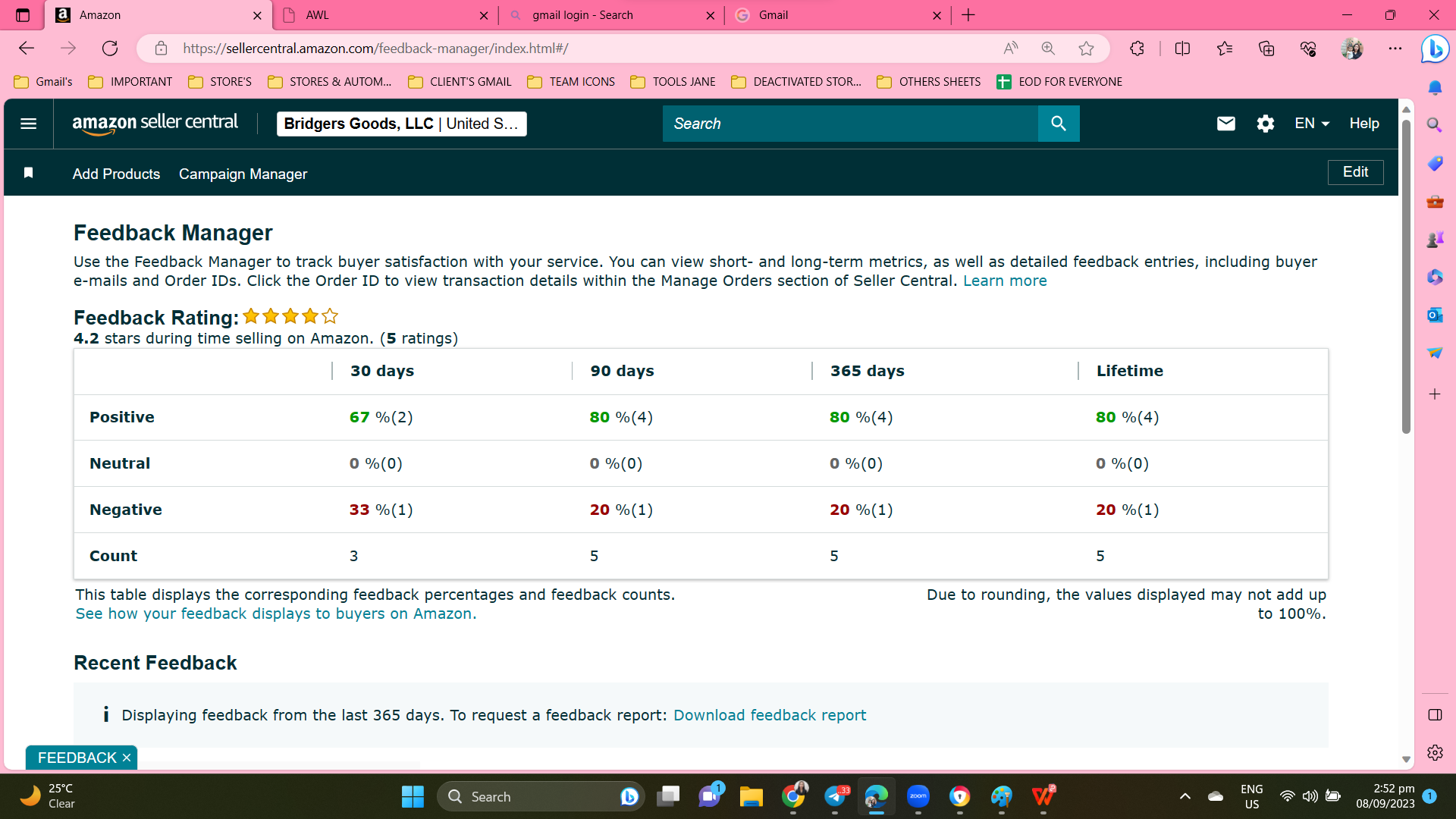Open File Explorer from the taskbar

[x=752, y=796]
